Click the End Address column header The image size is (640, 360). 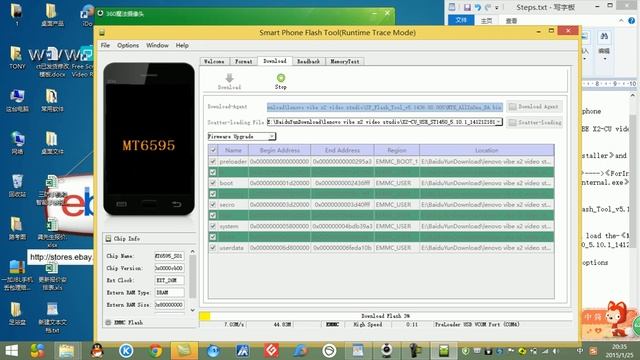tap(342, 150)
